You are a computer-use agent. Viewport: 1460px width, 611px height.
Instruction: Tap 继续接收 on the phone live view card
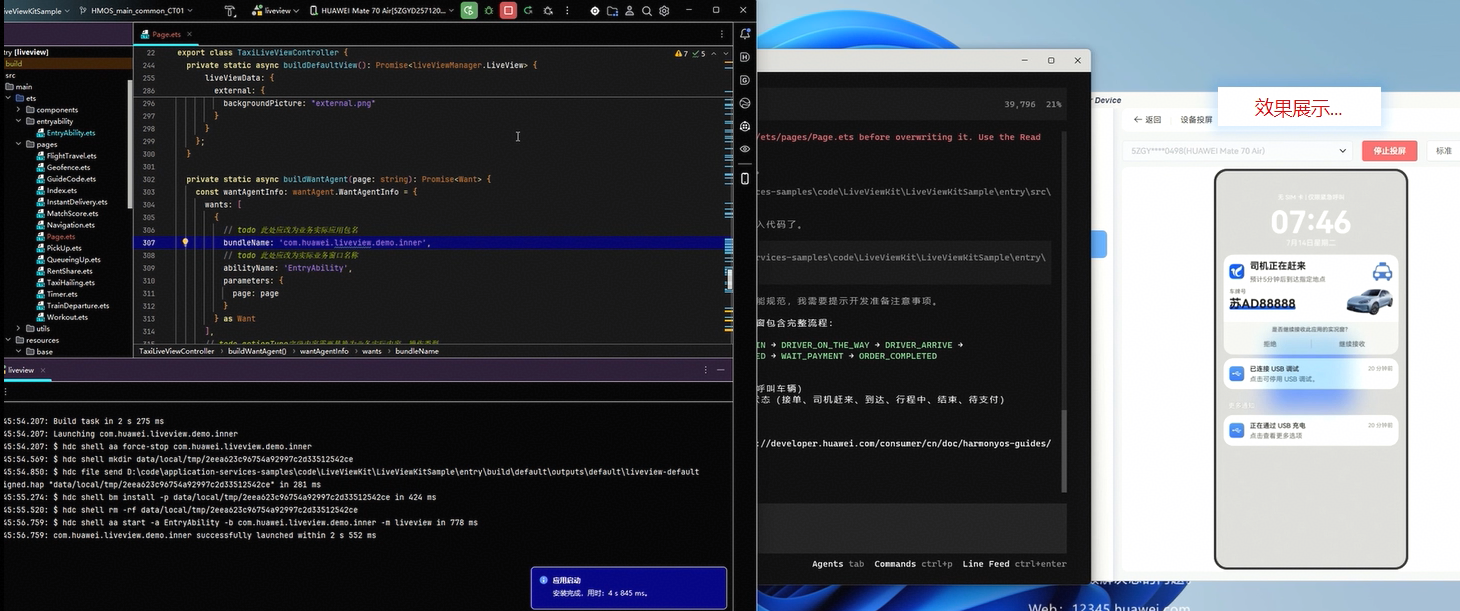point(1352,343)
